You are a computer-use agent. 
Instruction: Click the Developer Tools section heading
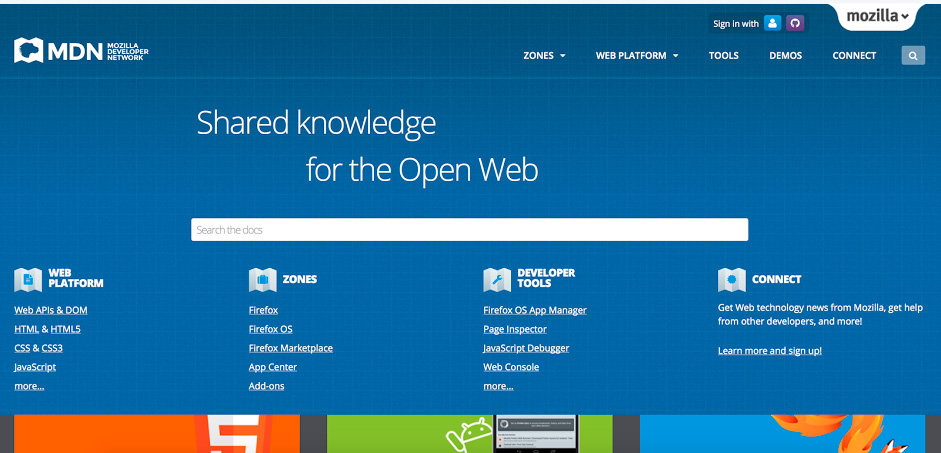(546, 278)
